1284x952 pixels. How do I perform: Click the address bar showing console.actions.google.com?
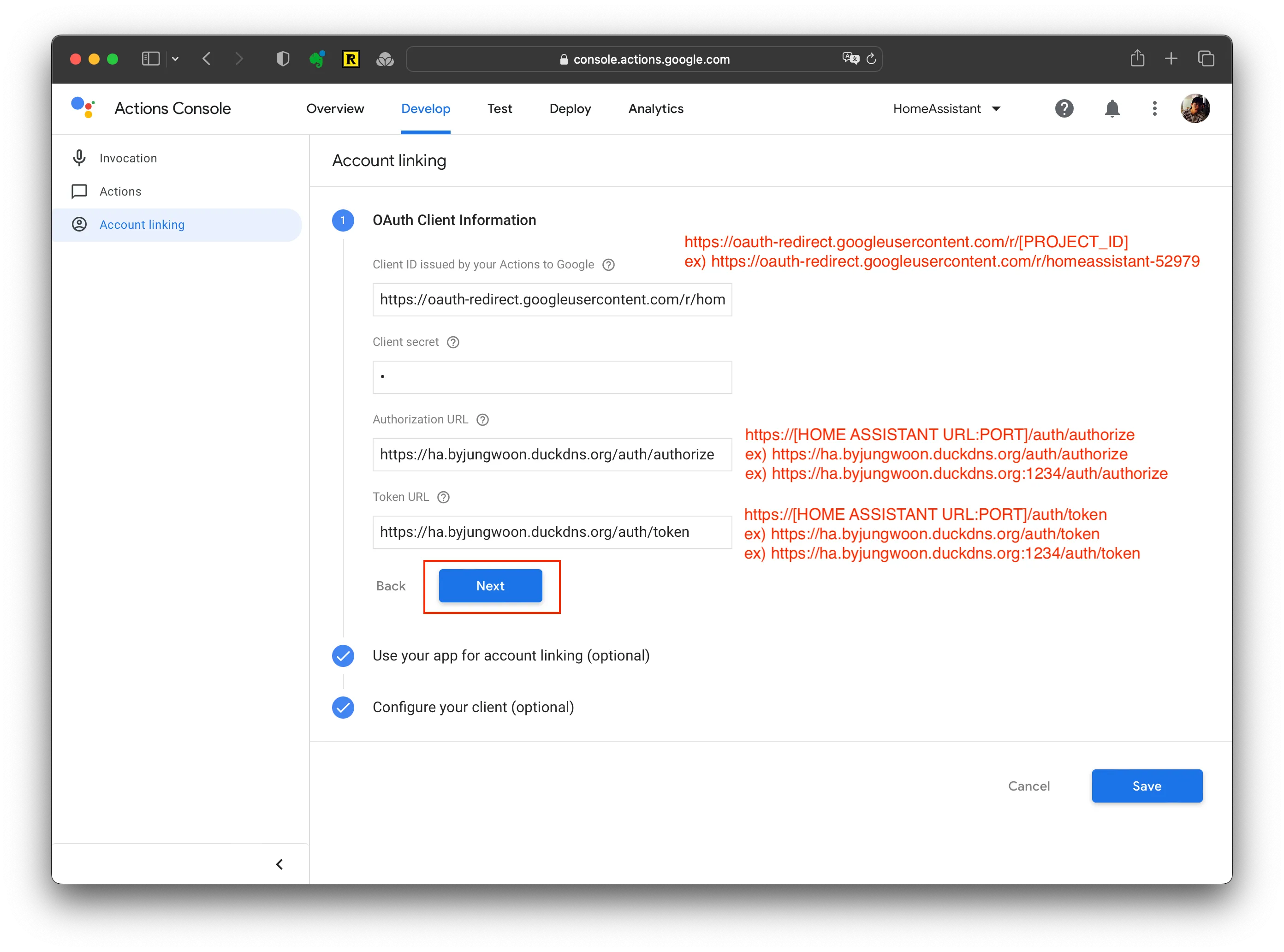click(x=644, y=59)
